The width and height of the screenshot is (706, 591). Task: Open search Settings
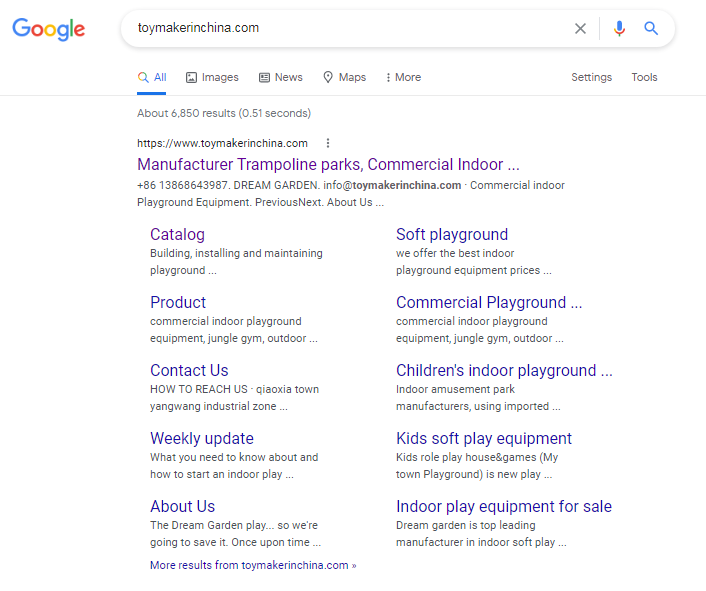[x=591, y=77]
